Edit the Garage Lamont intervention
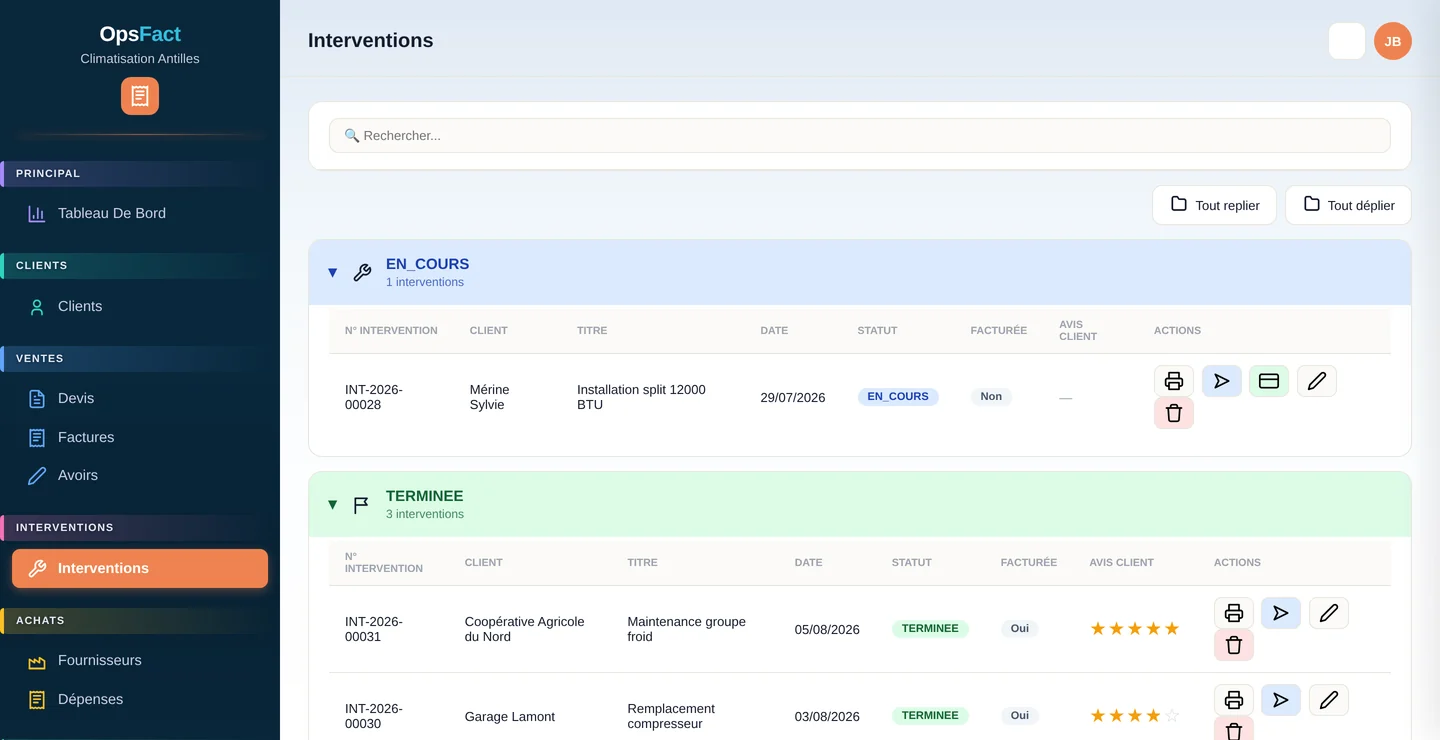1440x740 pixels. point(1329,700)
